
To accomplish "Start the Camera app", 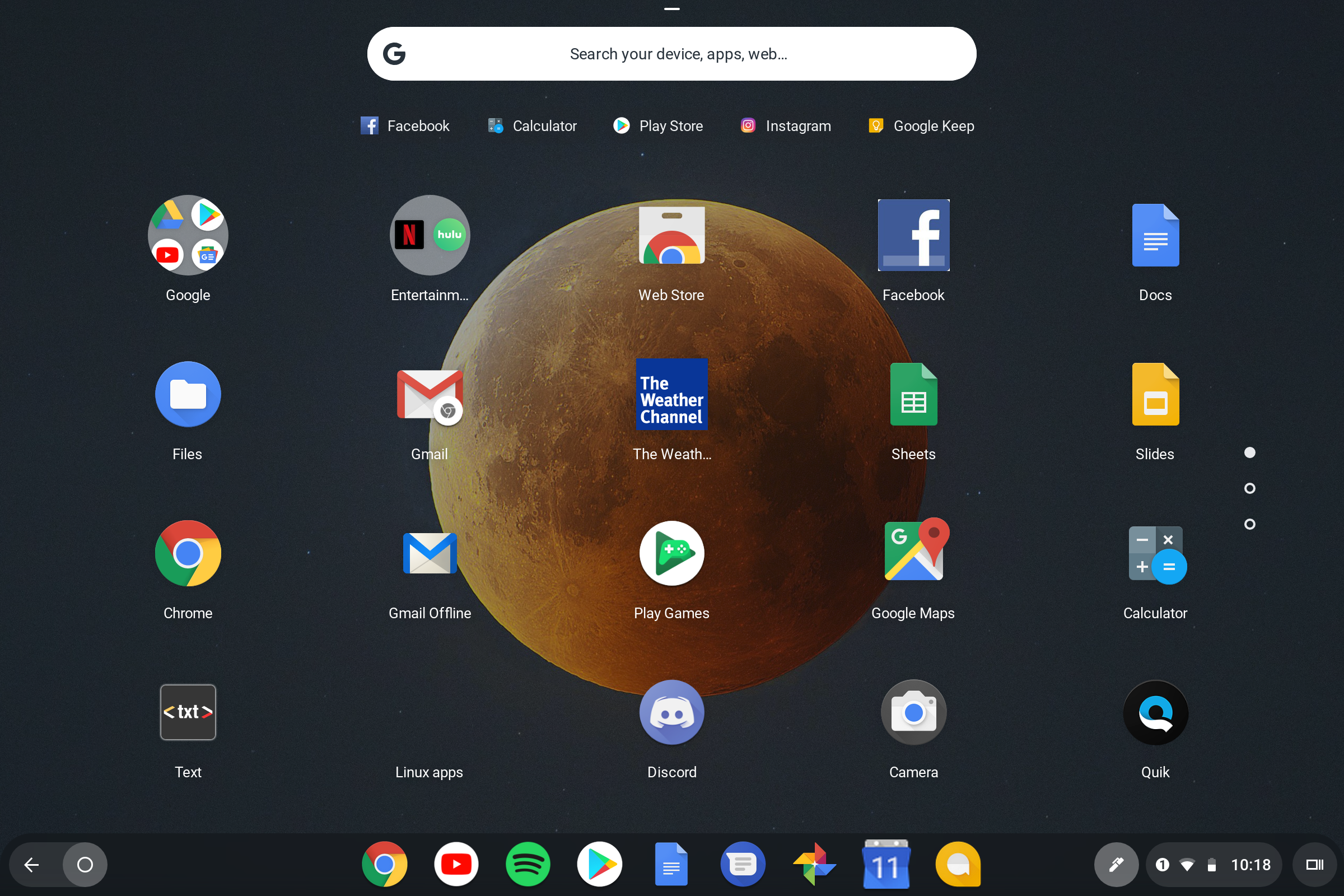I will [913, 712].
